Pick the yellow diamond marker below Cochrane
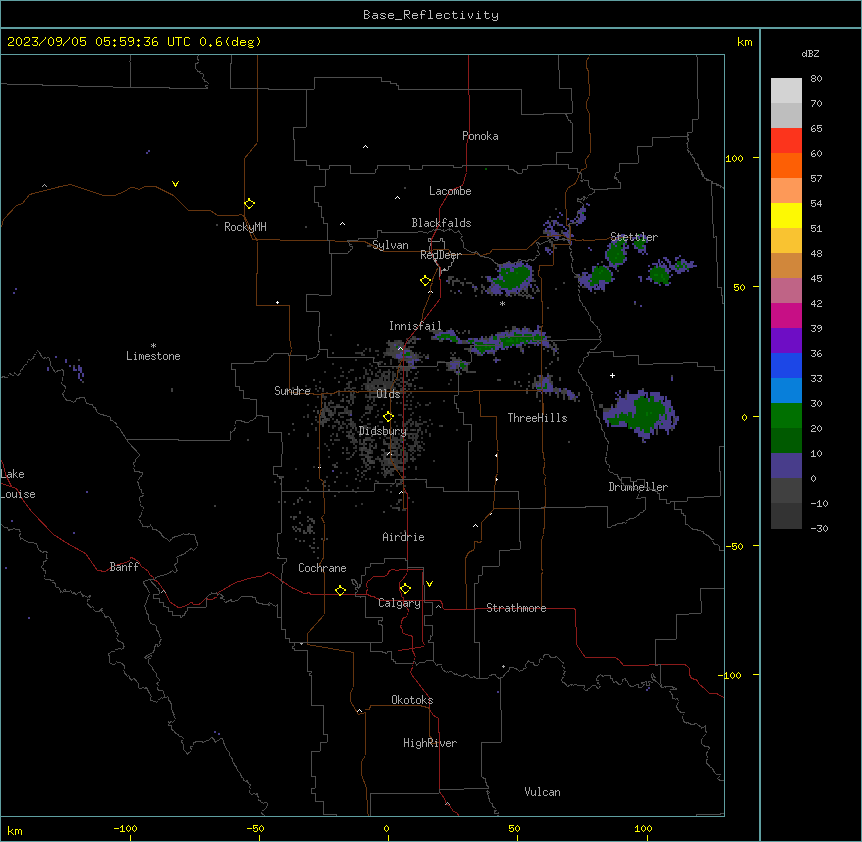This screenshot has width=862, height=842. pyautogui.click(x=340, y=590)
